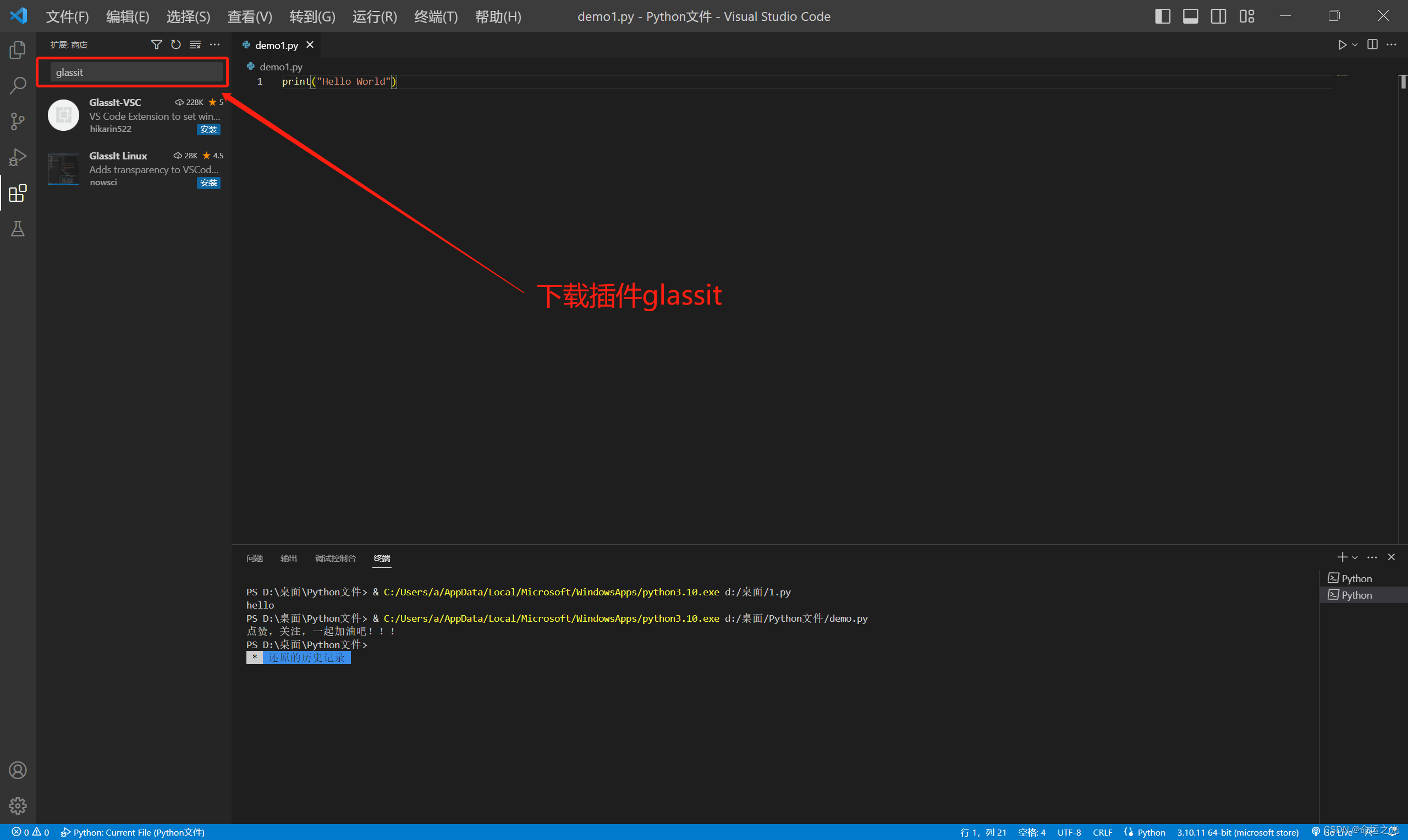Image resolution: width=1408 pixels, height=840 pixels.
Task: Toggle the primary side bar layout button
Action: pos(1162,16)
